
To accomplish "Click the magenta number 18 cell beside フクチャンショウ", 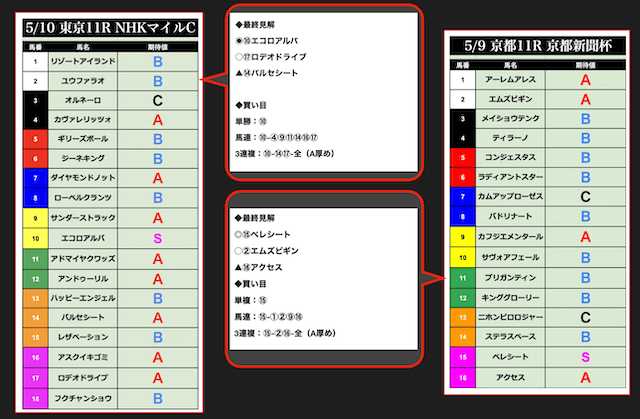I will tap(36, 399).
